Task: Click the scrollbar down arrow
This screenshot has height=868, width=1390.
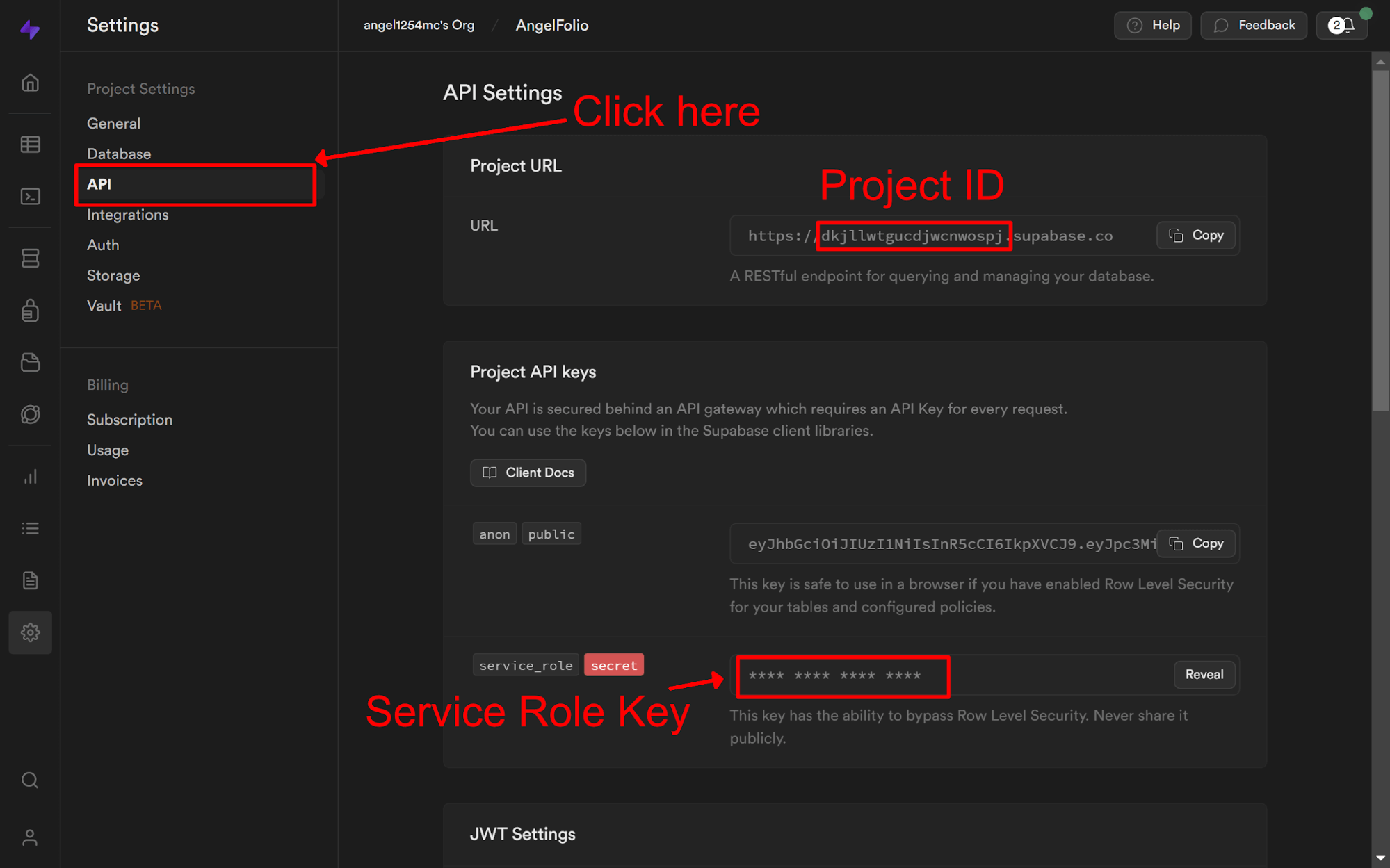Action: [x=1380, y=858]
